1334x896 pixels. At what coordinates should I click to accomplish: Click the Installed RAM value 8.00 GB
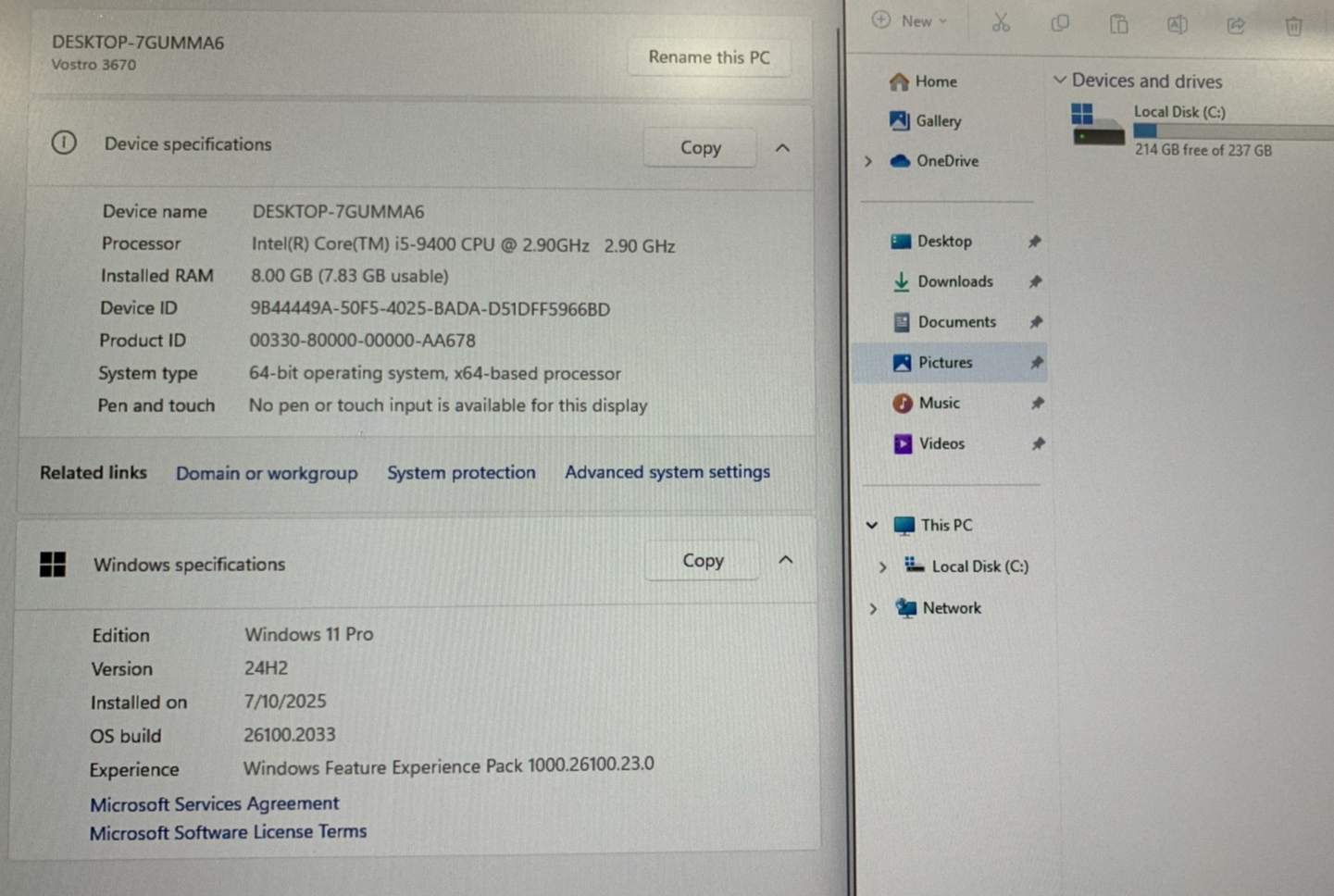tap(349, 276)
